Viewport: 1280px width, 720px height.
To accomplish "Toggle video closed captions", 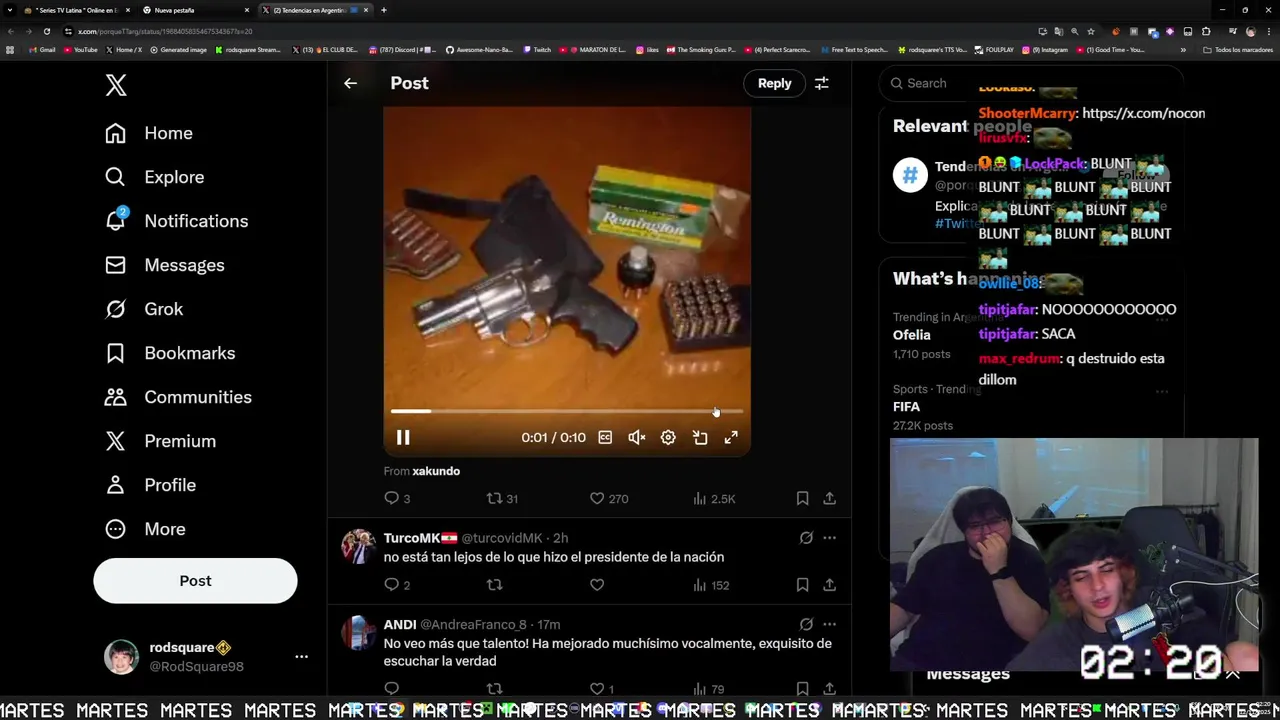I will pos(605,437).
